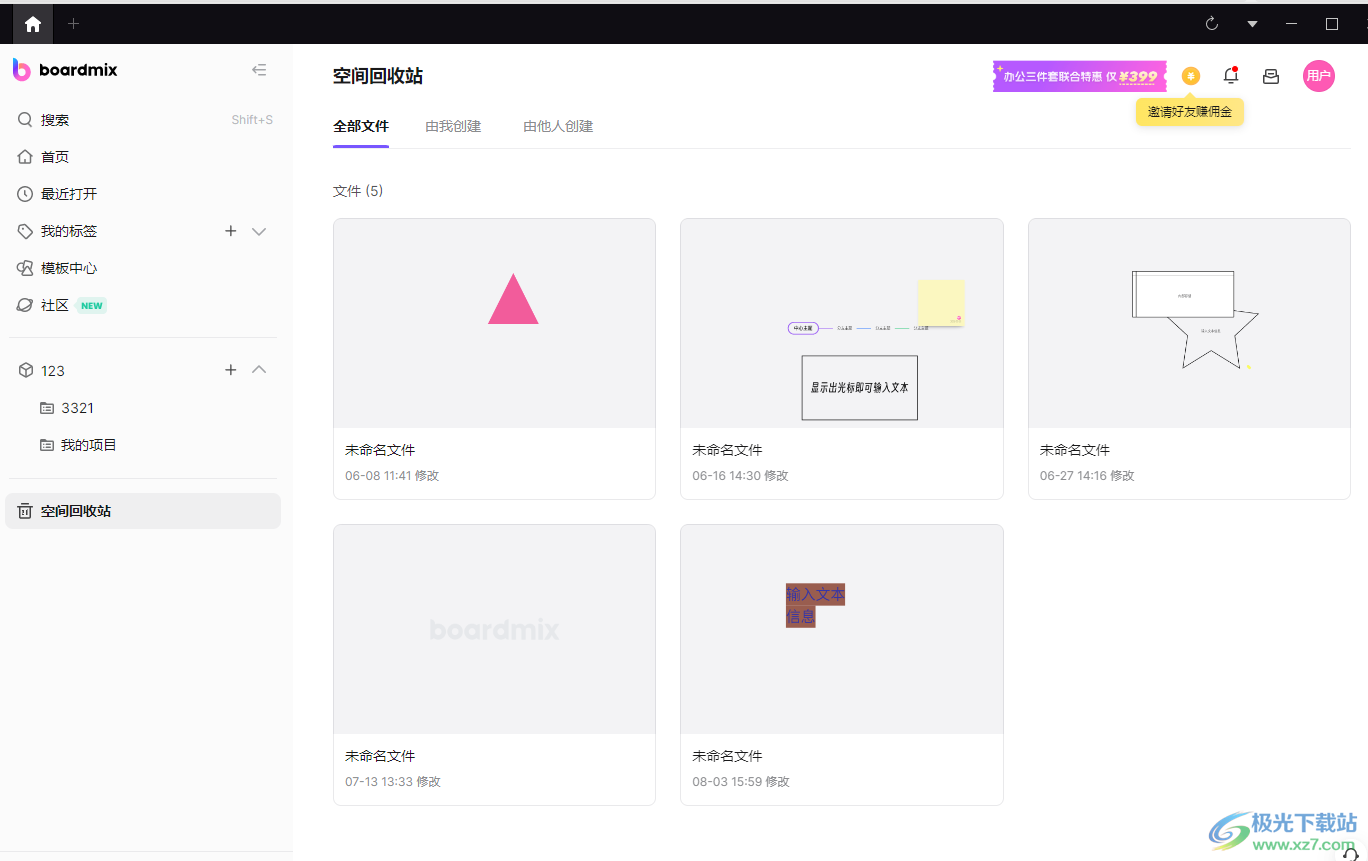Viewport: 1368px width, 861px height.
Task: Open the inbox tray icon
Action: [x=1271, y=76]
